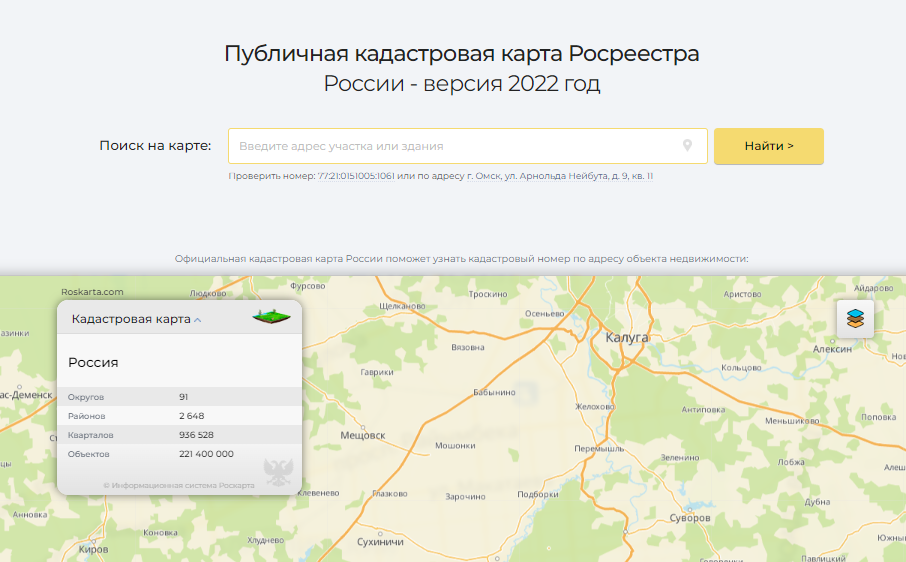Image resolution: width=906 pixels, height=562 pixels.
Task: Click Осеньево label on map
Action: click(545, 314)
